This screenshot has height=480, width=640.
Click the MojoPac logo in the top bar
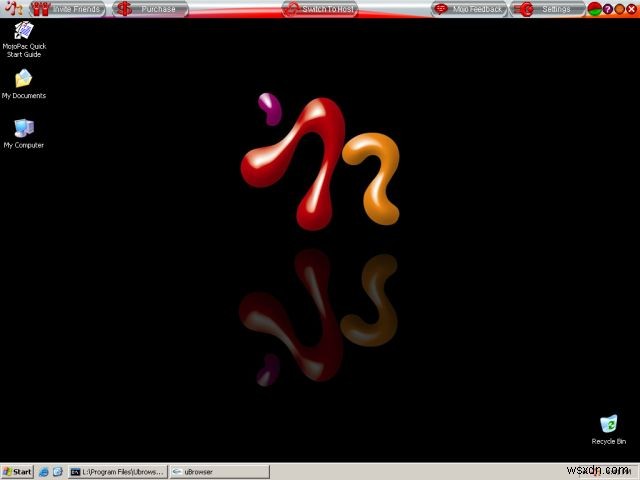[14, 9]
